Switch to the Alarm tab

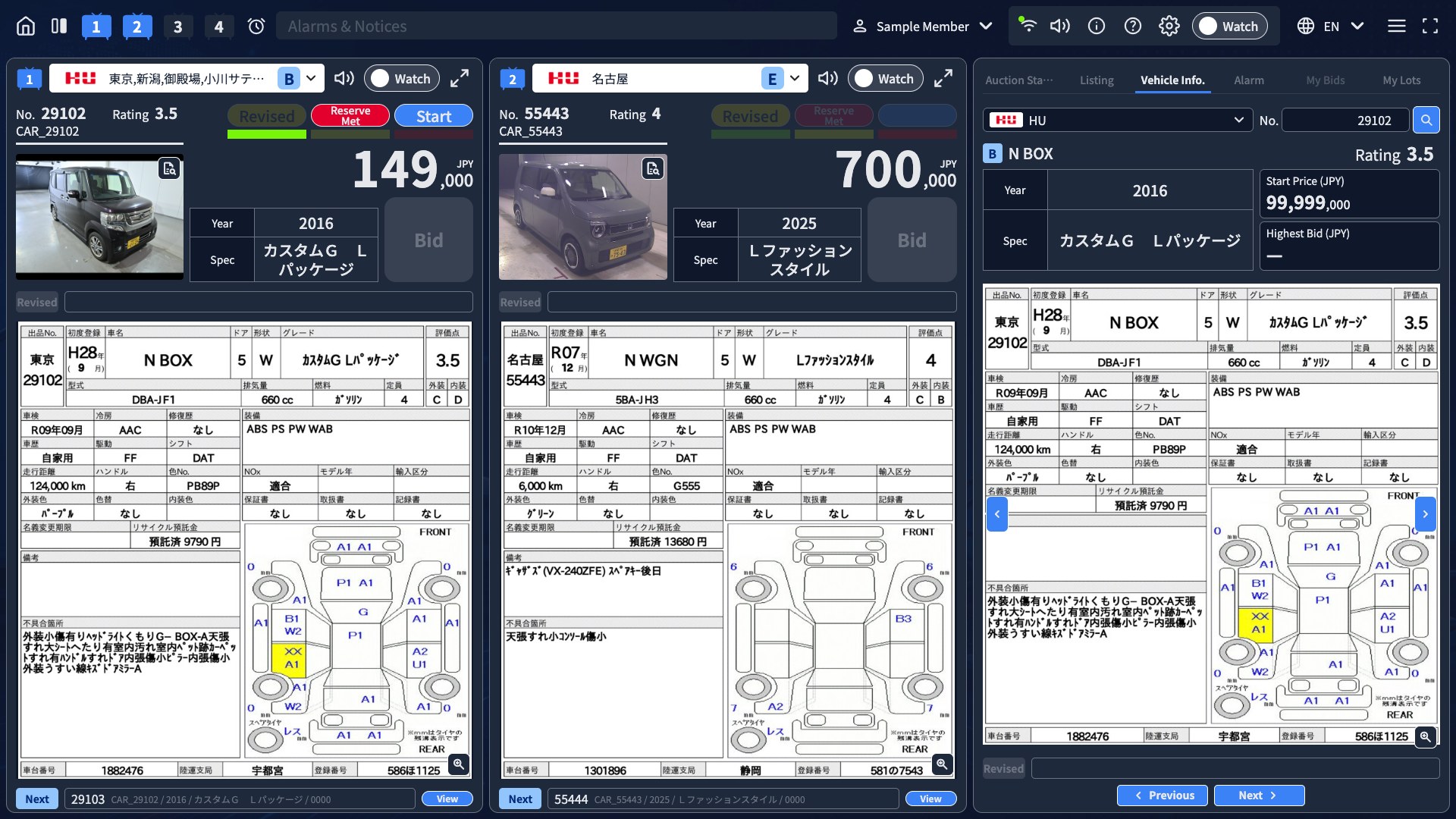coord(1249,80)
